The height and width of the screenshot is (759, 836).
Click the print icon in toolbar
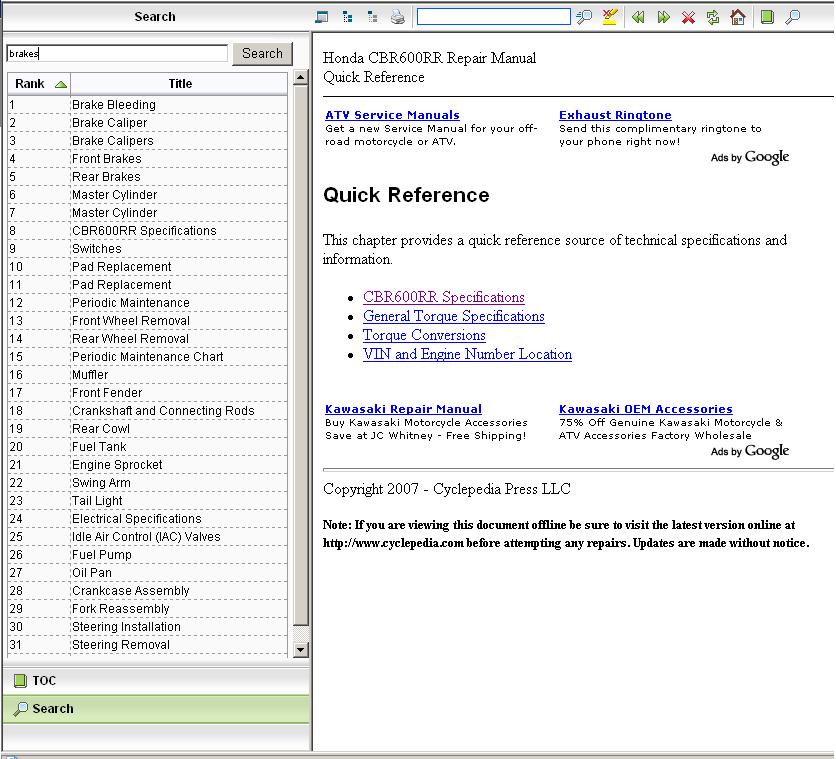pos(398,17)
